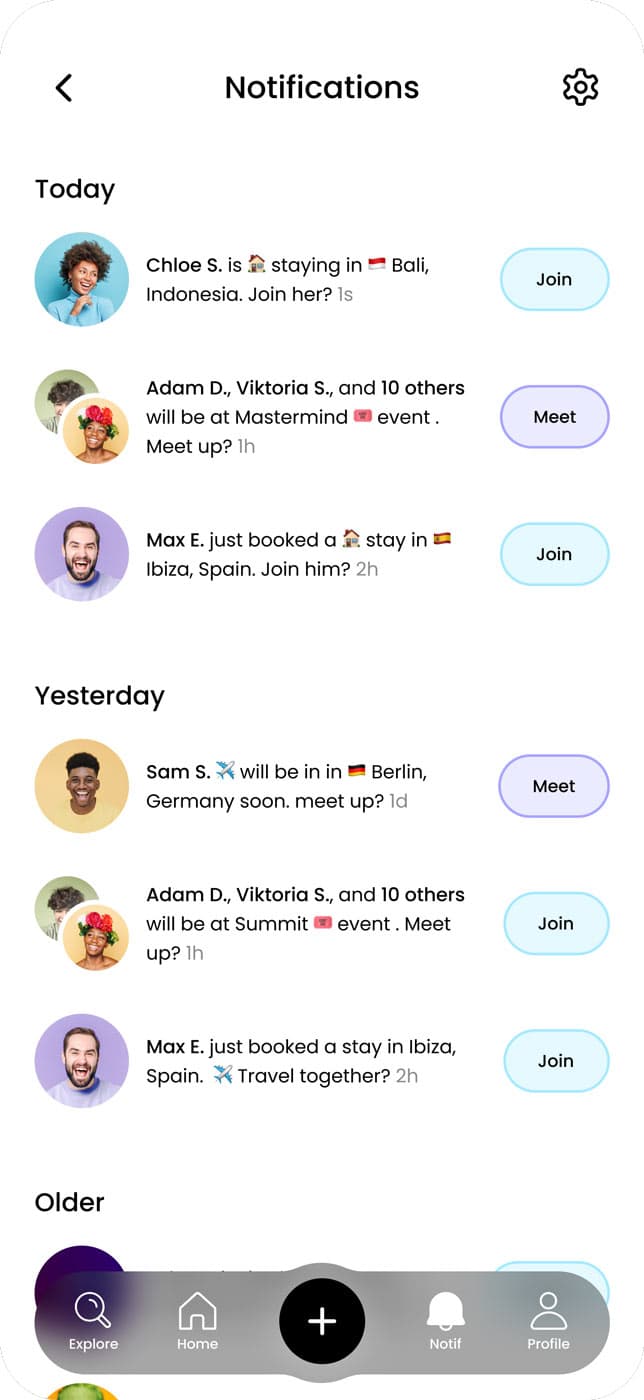Image resolution: width=644 pixels, height=1400 pixels.
Task: Join Max E. in Ibiza today
Action: (554, 554)
